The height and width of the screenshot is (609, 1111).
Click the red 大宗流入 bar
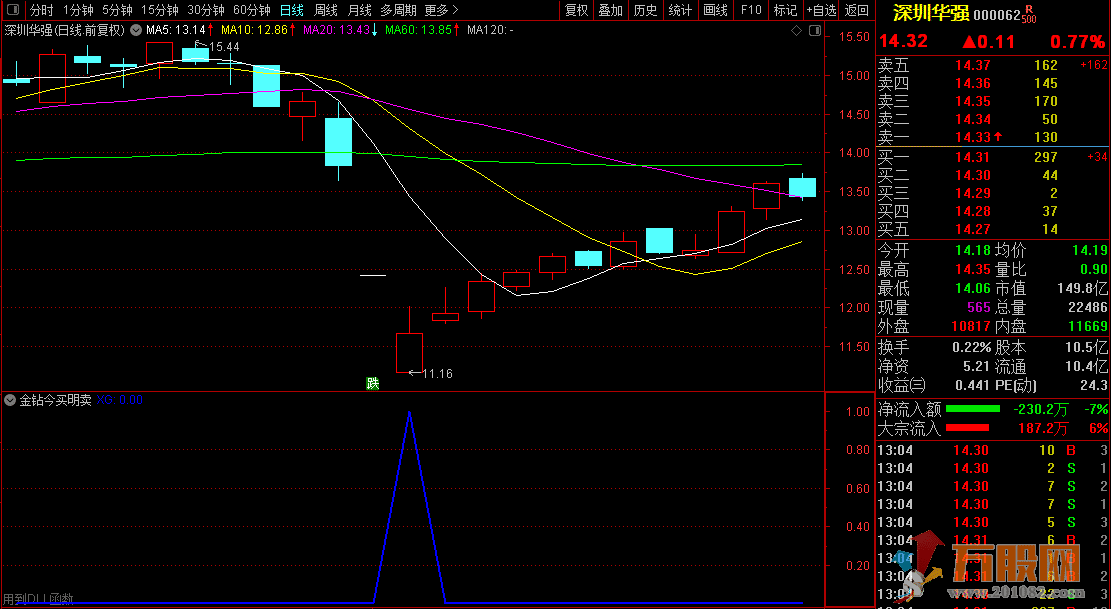pos(967,428)
